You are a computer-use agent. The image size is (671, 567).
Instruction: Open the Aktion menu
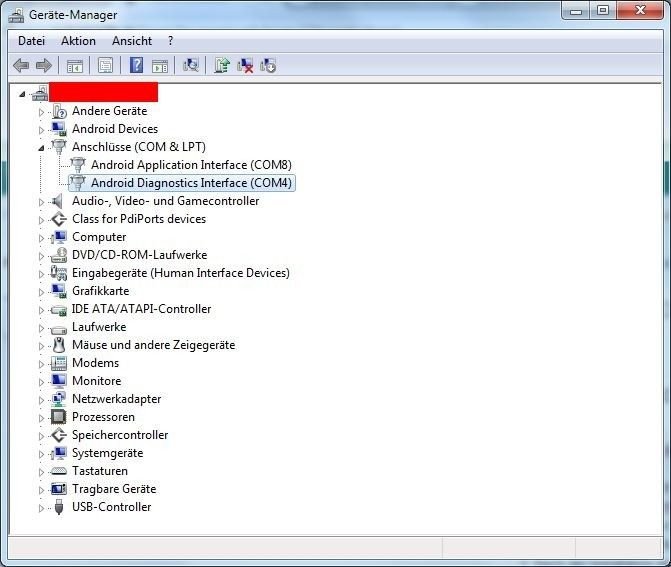pyautogui.click(x=78, y=41)
